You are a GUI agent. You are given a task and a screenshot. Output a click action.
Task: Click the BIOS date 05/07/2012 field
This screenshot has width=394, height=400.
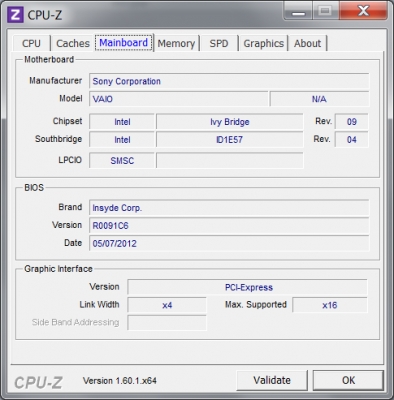229,243
